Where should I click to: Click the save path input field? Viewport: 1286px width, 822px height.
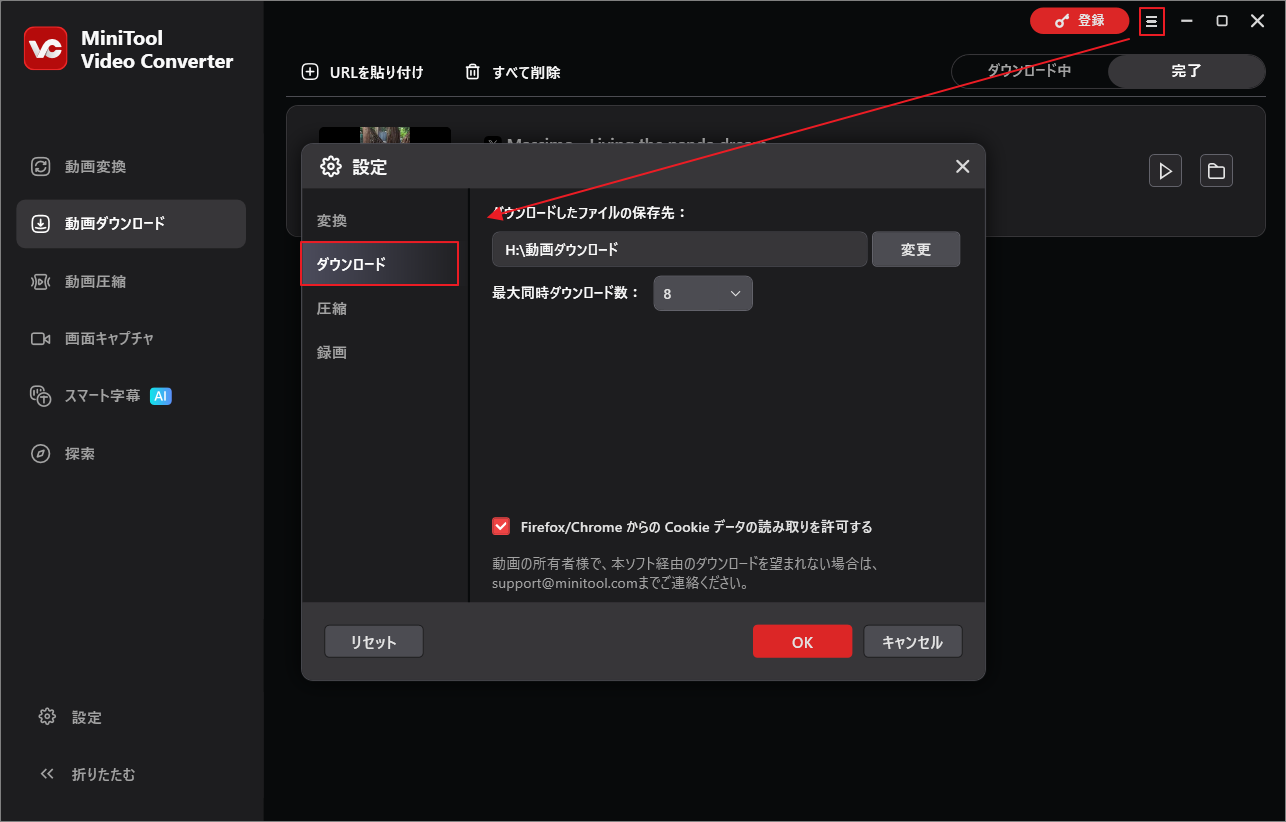pyautogui.click(x=679, y=249)
